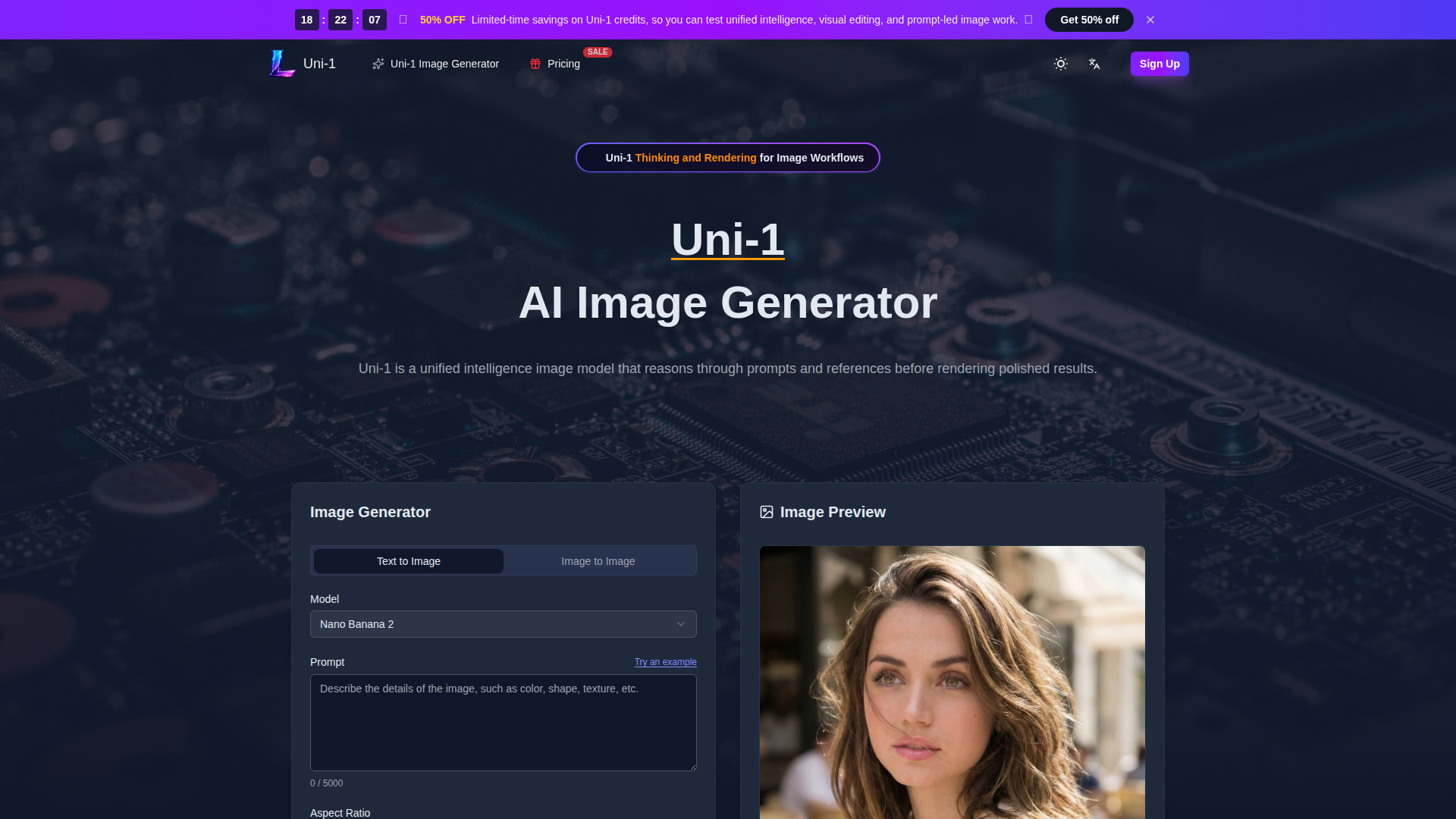Click the Sign Up button
The image size is (1456, 819).
coord(1159,64)
